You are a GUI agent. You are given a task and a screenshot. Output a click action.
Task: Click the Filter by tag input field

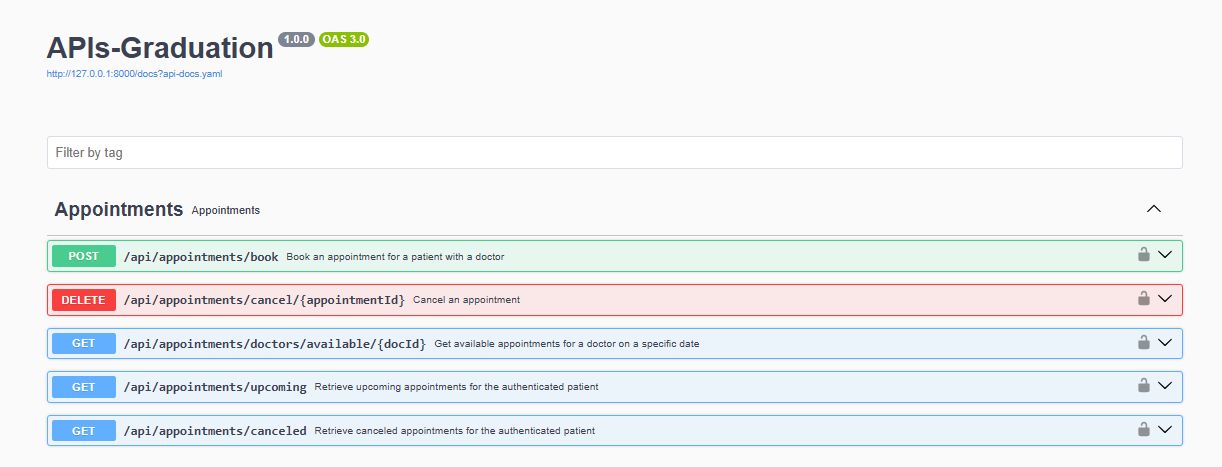click(614, 153)
